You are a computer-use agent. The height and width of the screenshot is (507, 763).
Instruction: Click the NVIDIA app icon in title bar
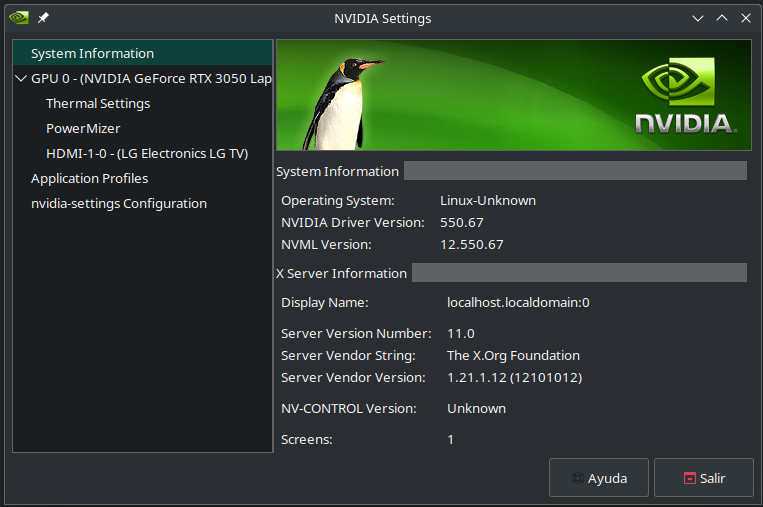19,18
